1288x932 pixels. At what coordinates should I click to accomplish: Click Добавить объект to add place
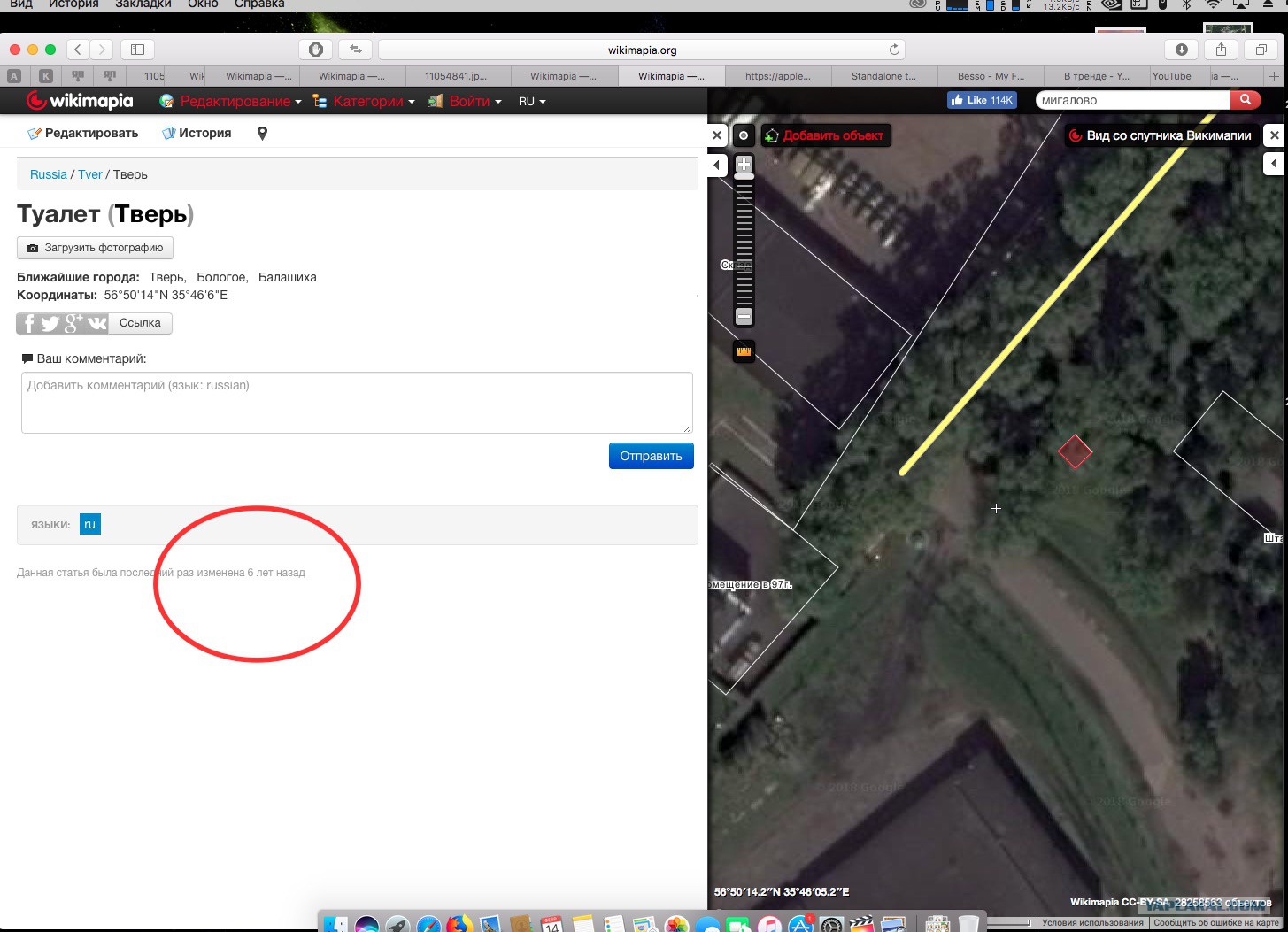(825, 135)
